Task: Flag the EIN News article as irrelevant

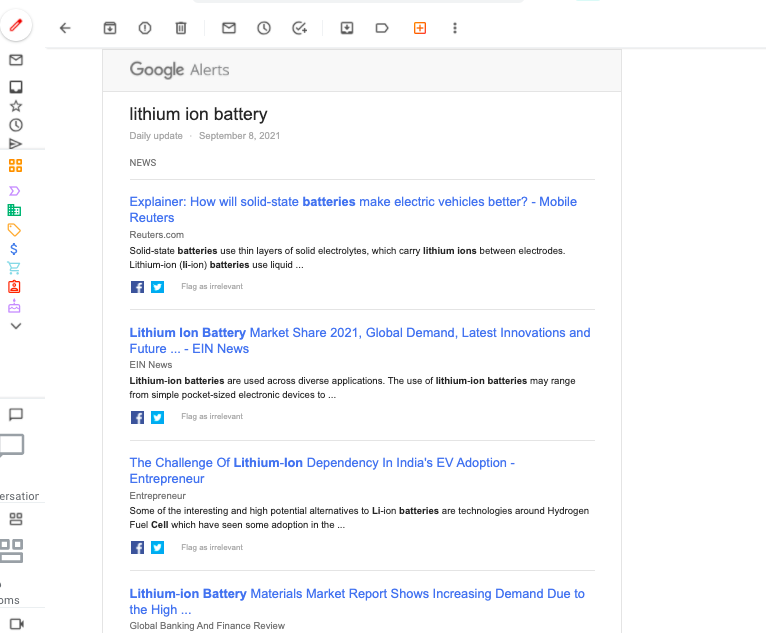Action: (212, 416)
